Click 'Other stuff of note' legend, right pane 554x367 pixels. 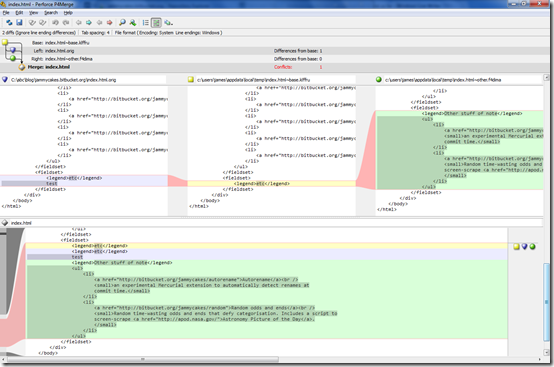[472, 113]
